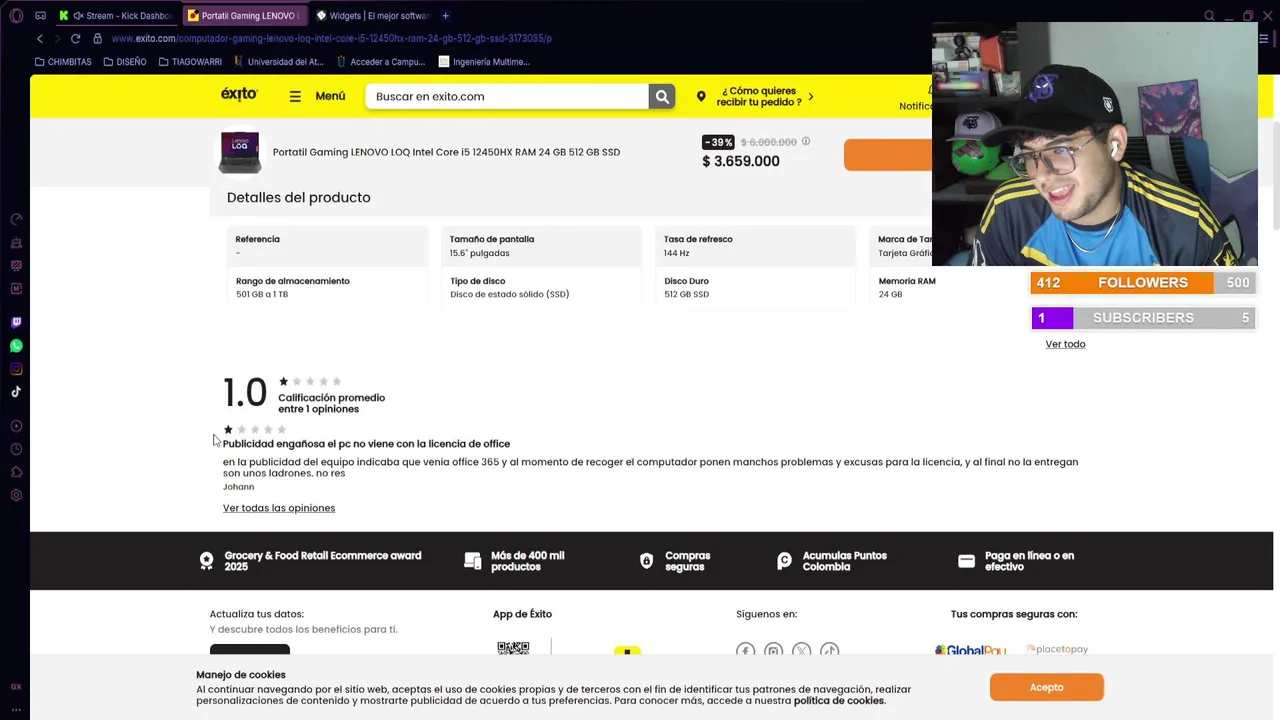Click the '-39%' discount badge
The image size is (1280, 720).
click(718, 142)
